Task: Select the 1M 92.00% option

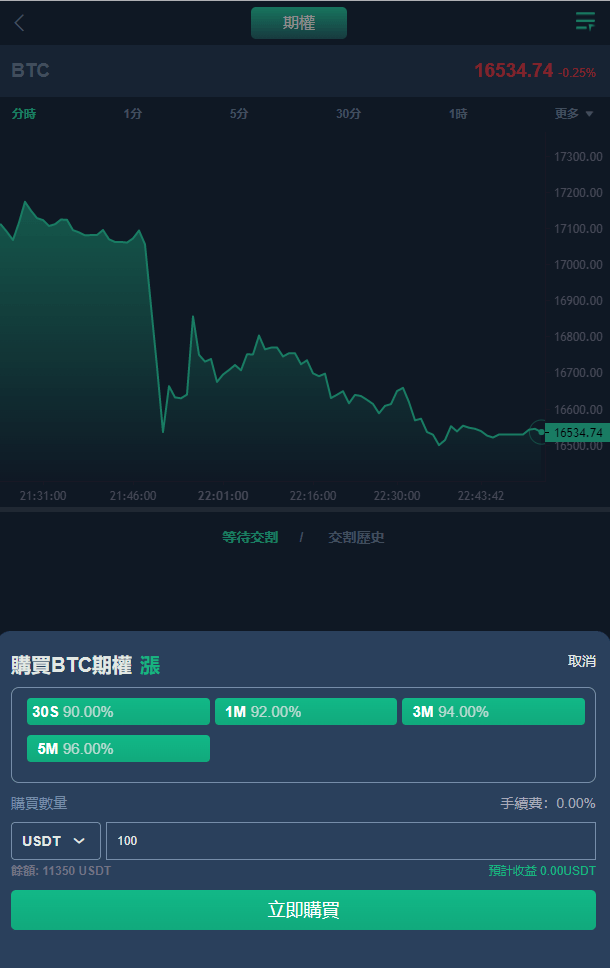Action: click(306, 712)
